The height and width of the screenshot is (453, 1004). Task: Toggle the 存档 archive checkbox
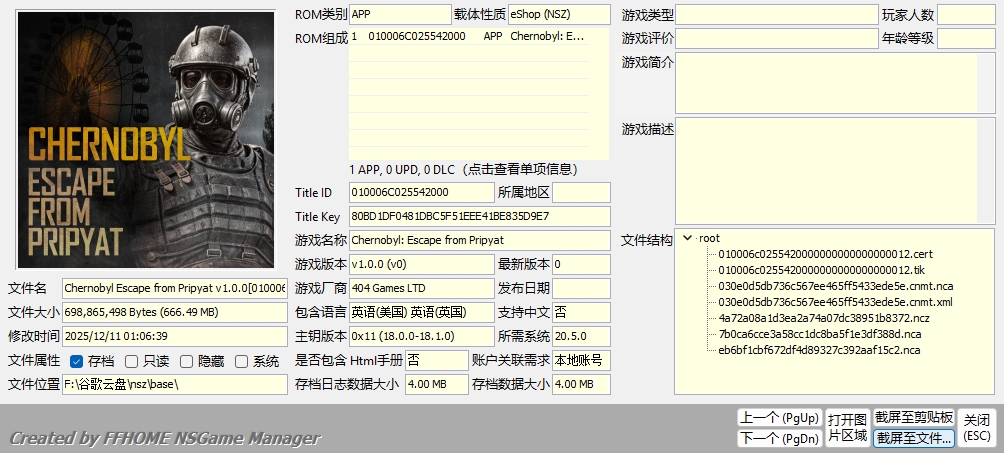pos(76,361)
